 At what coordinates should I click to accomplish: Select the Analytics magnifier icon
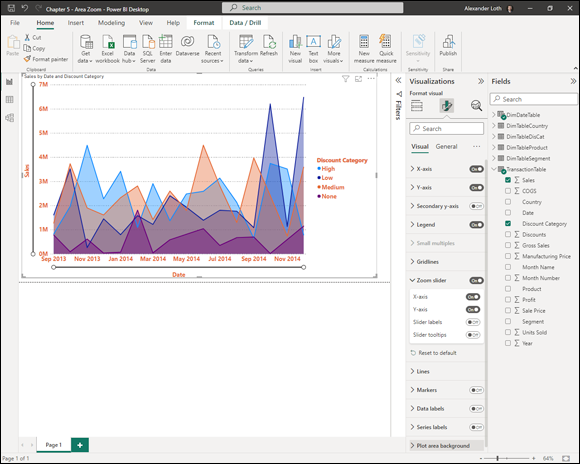[476, 106]
